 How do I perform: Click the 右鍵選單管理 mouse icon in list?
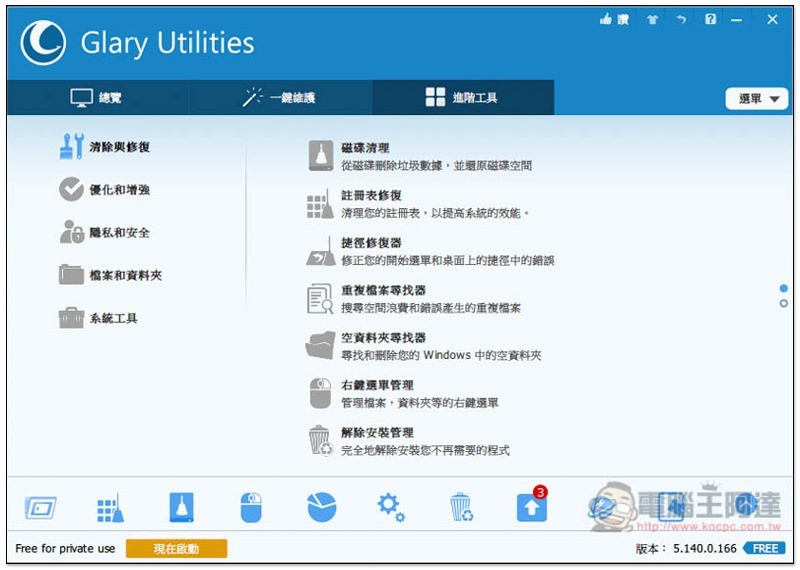[320, 393]
